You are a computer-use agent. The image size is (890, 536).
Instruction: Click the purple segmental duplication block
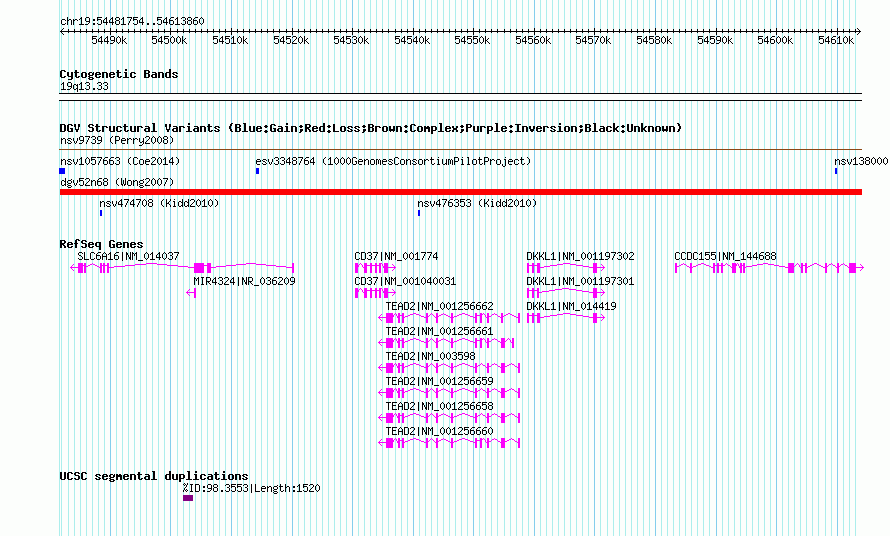point(188,498)
